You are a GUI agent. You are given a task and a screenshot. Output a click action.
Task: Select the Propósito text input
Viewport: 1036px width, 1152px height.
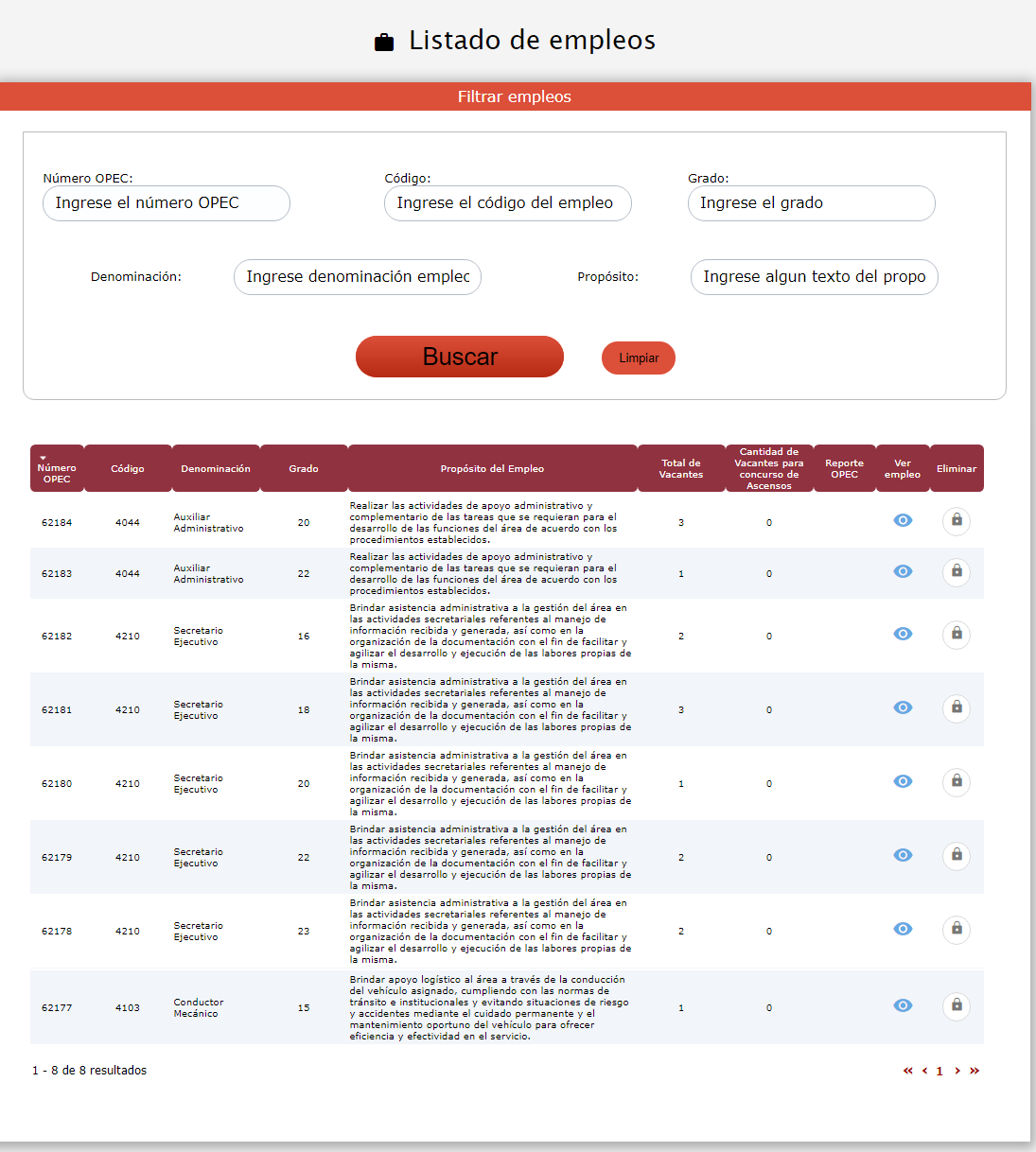tap(814, 277)
